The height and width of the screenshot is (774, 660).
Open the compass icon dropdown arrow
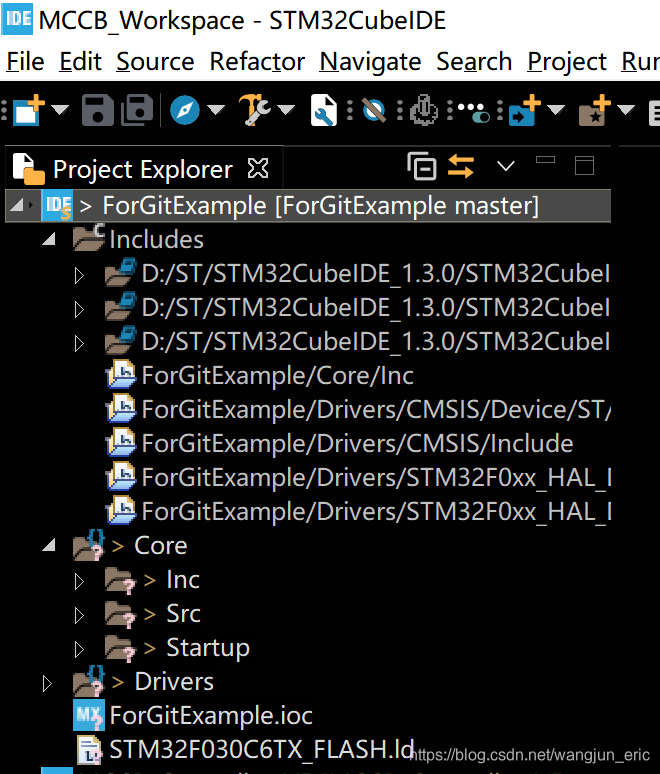(216, 110)
